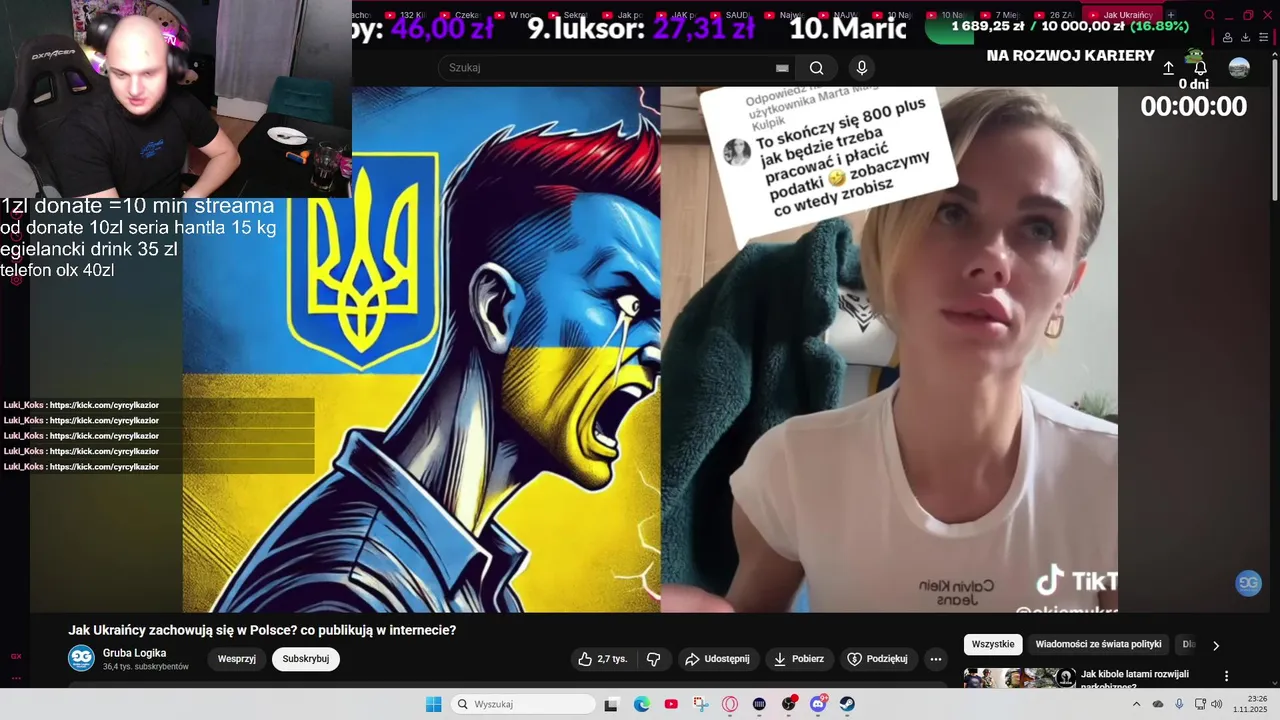This screenshot has width=1280, height=720.
Task: Click the browser tab search magnifier icon
Action: click(x=1209, y=15)
